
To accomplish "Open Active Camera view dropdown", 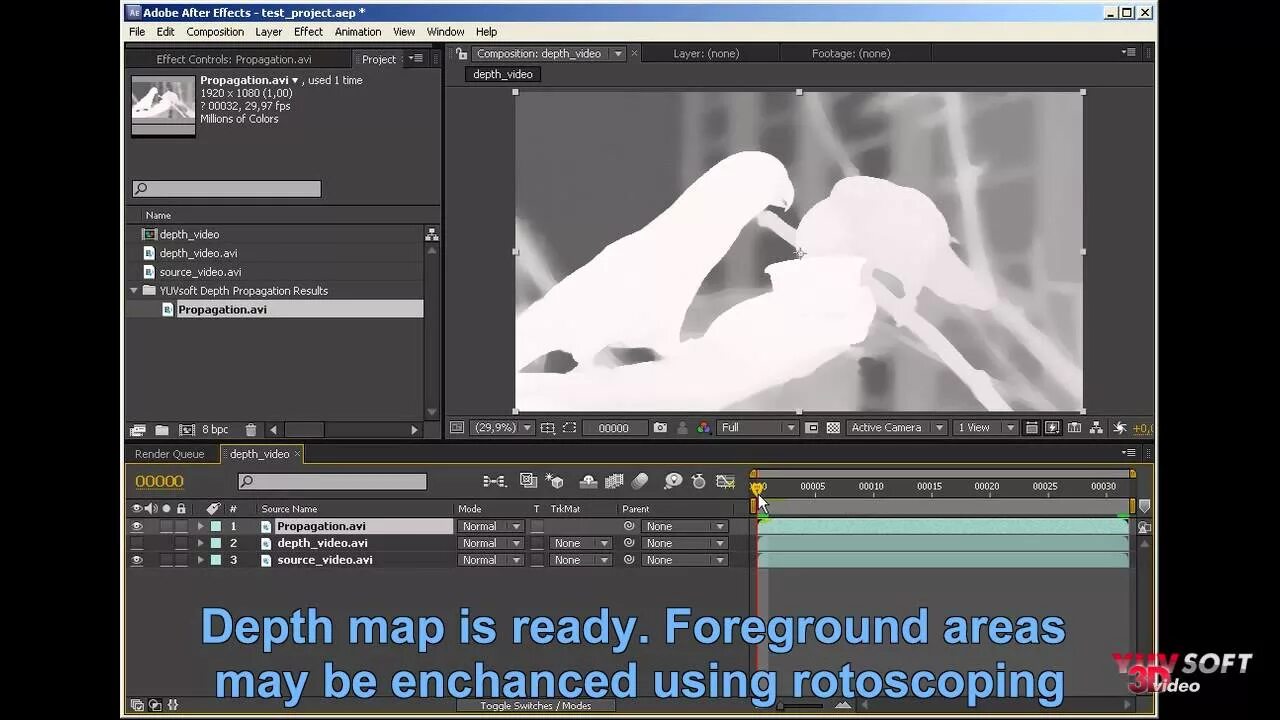I will click(896, 427).
